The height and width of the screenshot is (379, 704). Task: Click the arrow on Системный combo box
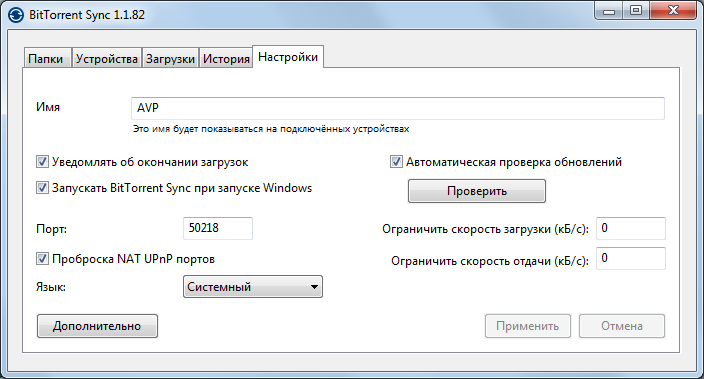click(314, 287)
